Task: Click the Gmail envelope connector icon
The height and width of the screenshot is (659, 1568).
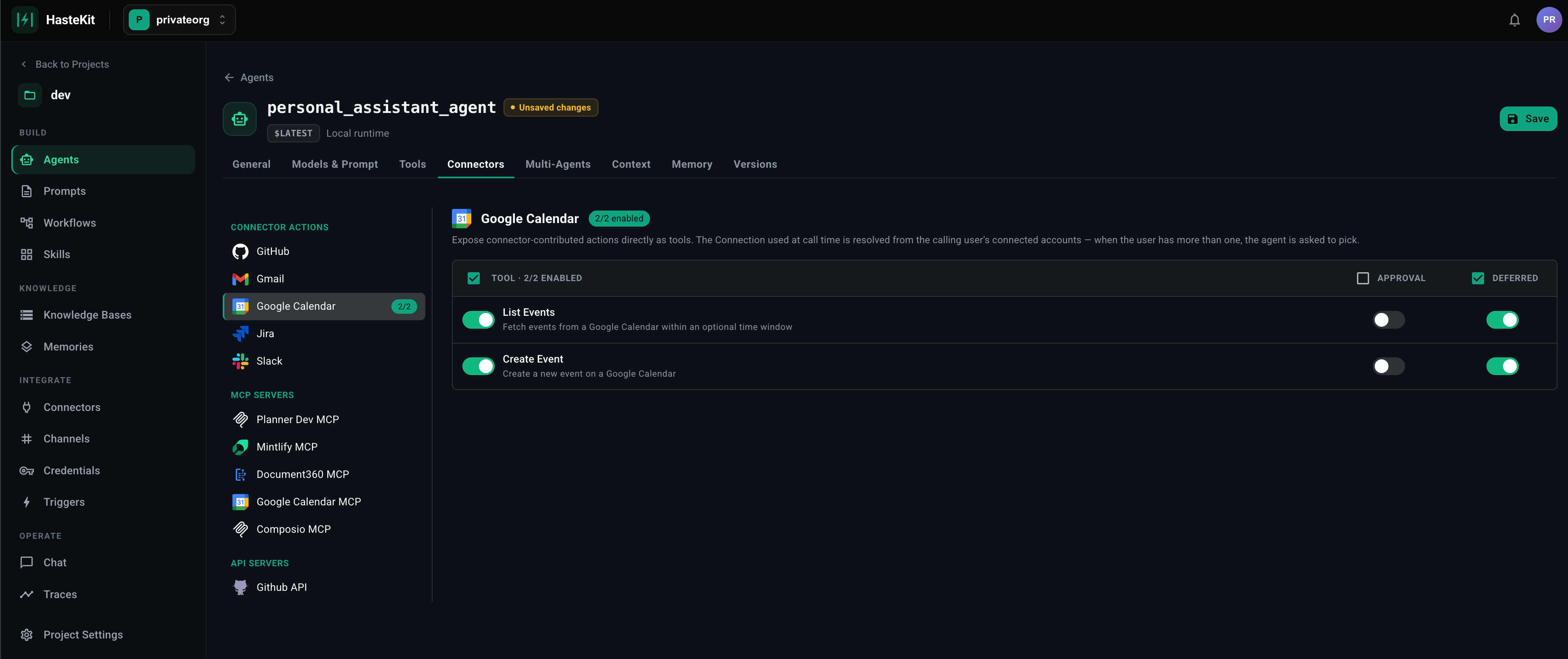Action: [x=240, y=279]
